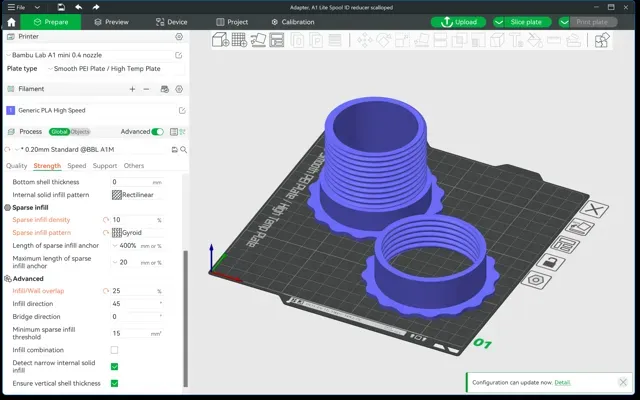Select the Mesh boolean tool
The height and width of the screenshot is (400, 640).
click(x=459, y=40)
